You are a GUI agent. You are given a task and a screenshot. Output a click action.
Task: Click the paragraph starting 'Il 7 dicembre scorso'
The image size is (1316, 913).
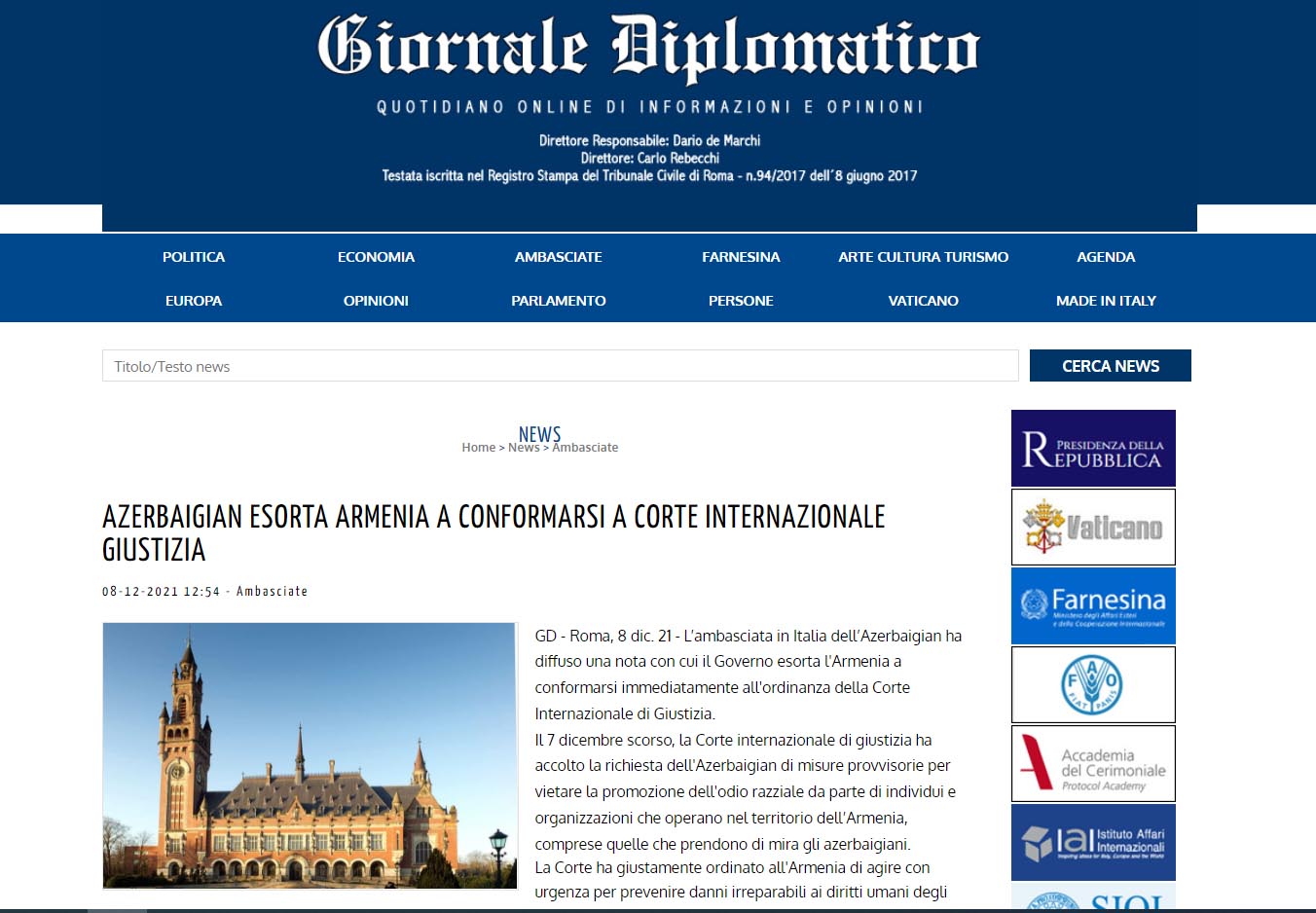click(x=746, y=791)
